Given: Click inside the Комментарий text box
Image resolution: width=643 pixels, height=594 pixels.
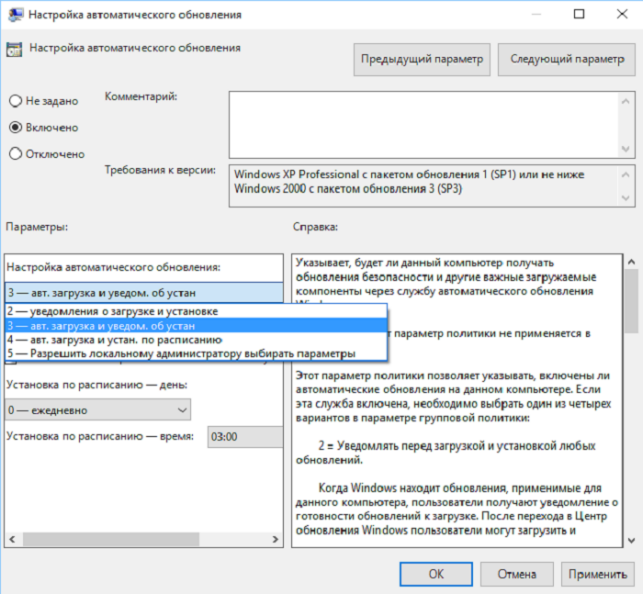Looking at the screenshot, I should 424,125.
